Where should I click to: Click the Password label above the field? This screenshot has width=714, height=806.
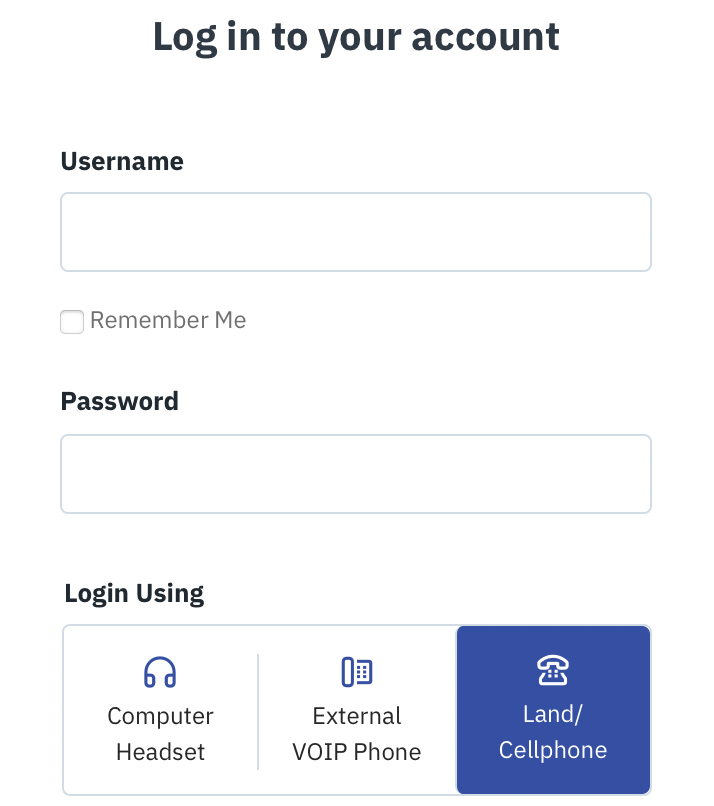[119, 401]
